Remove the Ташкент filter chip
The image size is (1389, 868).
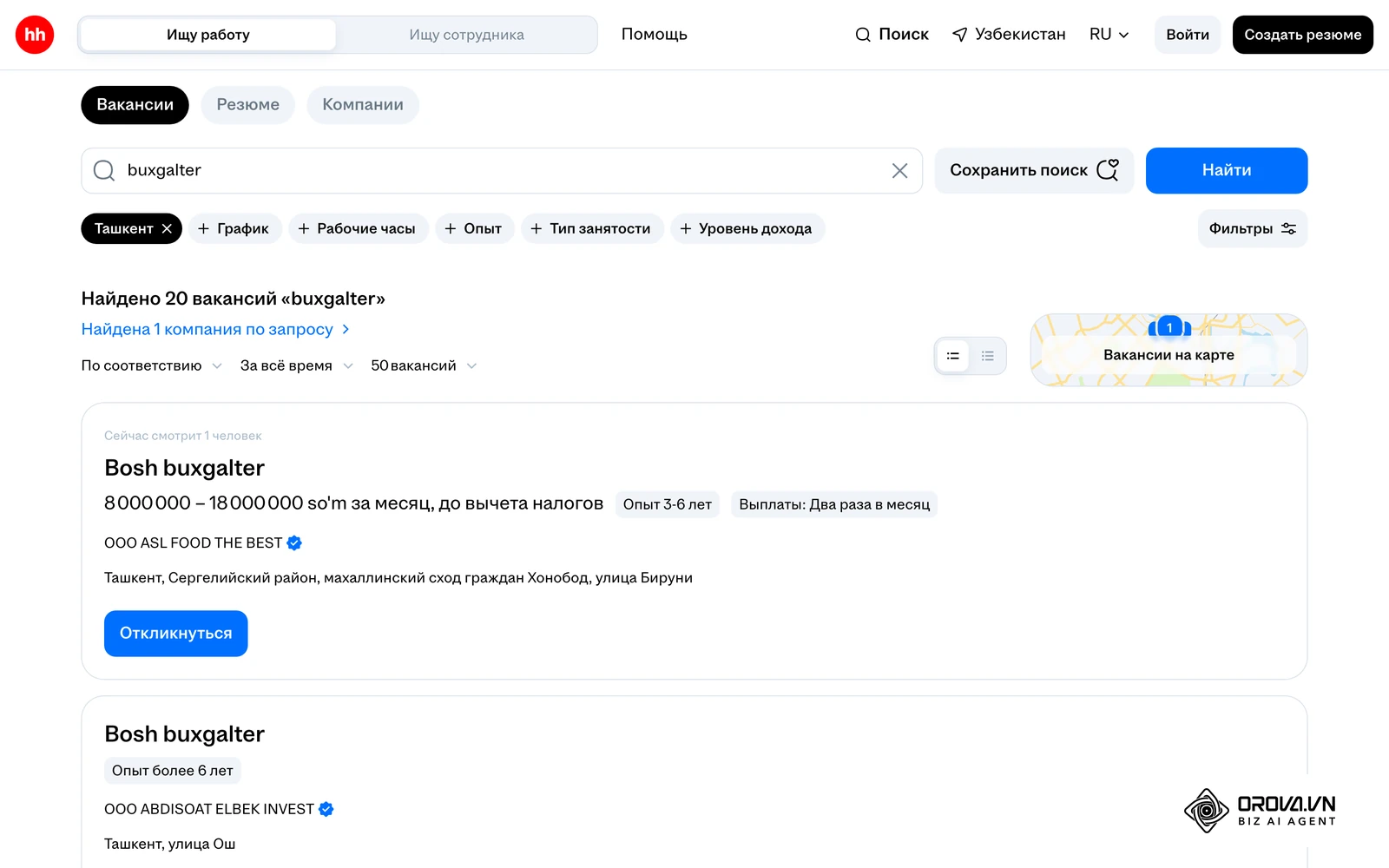[167, 228]
